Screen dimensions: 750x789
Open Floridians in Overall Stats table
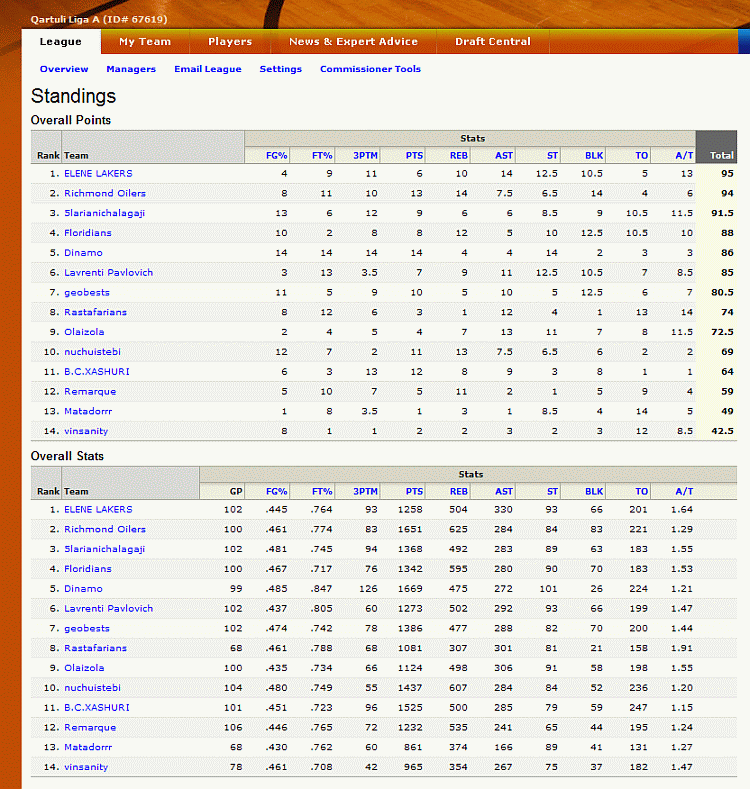(88, 569)
